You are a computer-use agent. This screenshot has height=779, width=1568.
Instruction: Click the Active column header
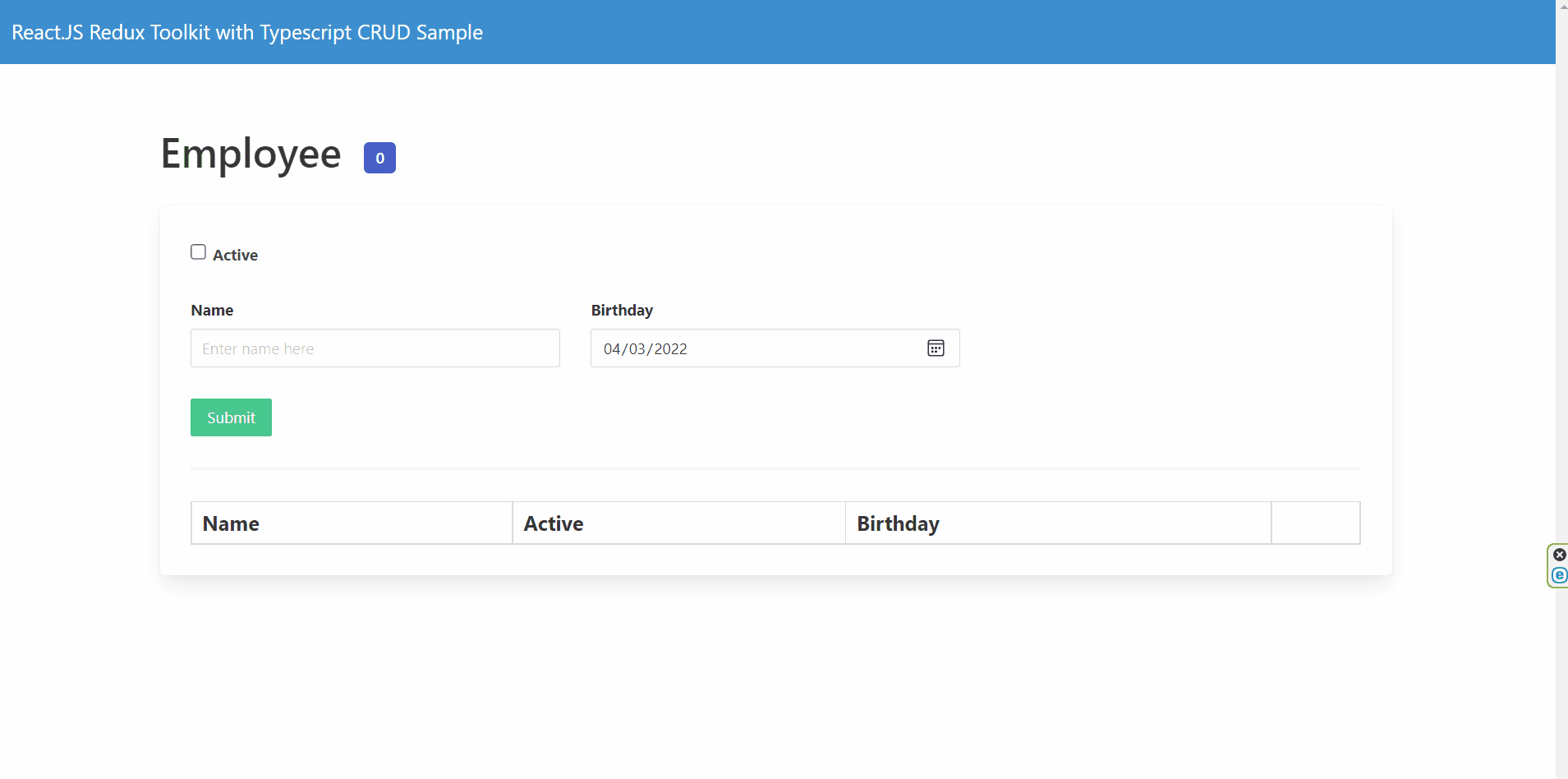(678, 523)
